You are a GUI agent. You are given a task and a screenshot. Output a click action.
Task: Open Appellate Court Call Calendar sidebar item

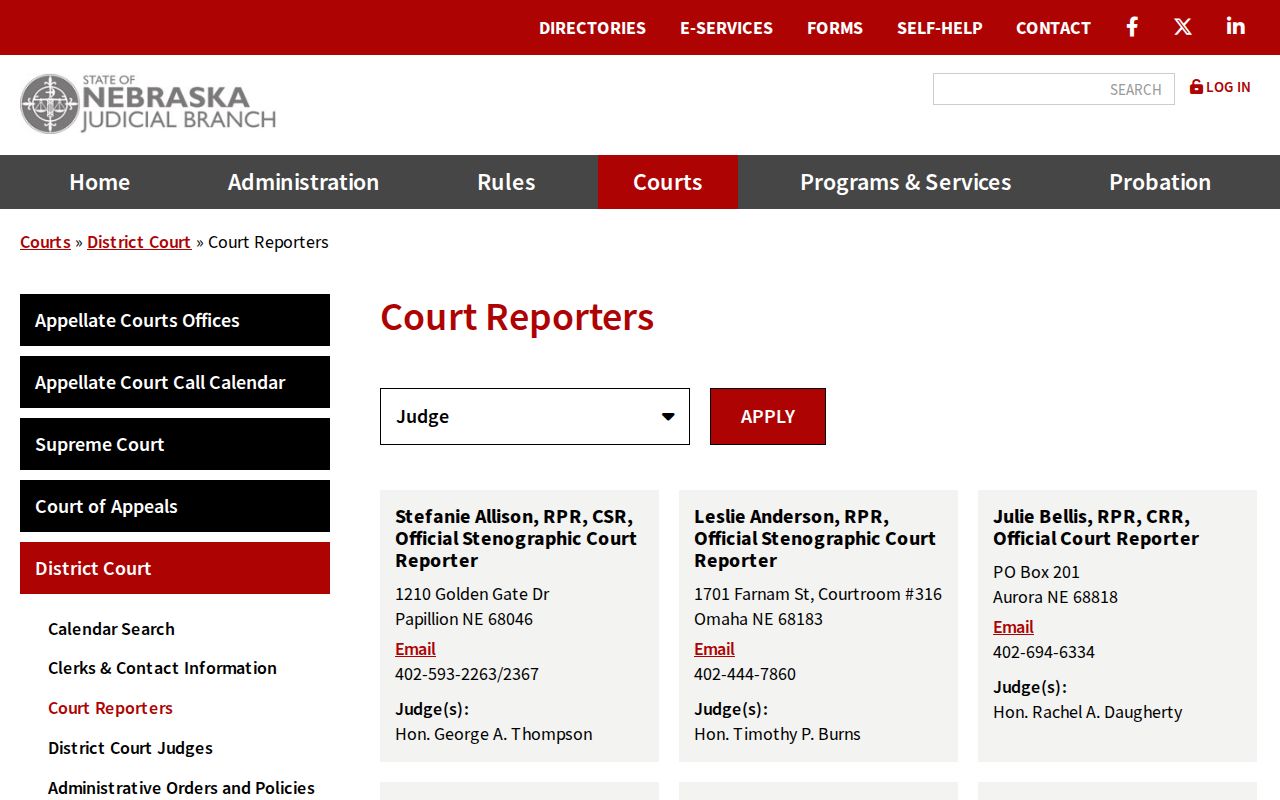pos(175,382)
